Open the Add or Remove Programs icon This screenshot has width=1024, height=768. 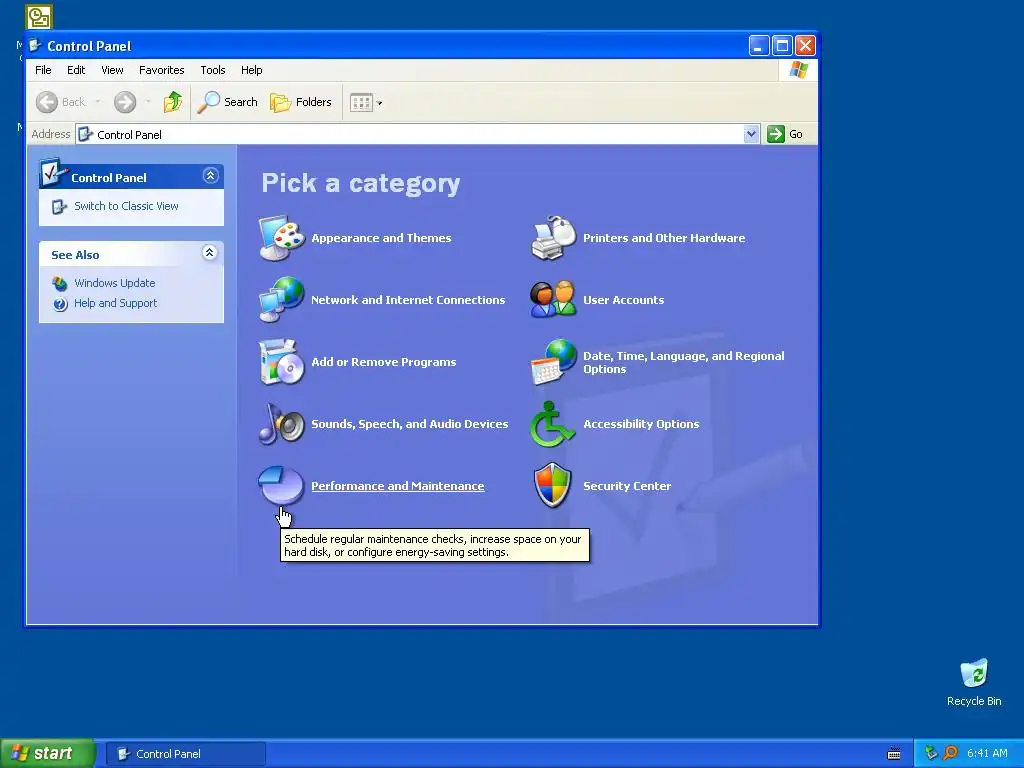pyautogui.click(x=281, y=362)
